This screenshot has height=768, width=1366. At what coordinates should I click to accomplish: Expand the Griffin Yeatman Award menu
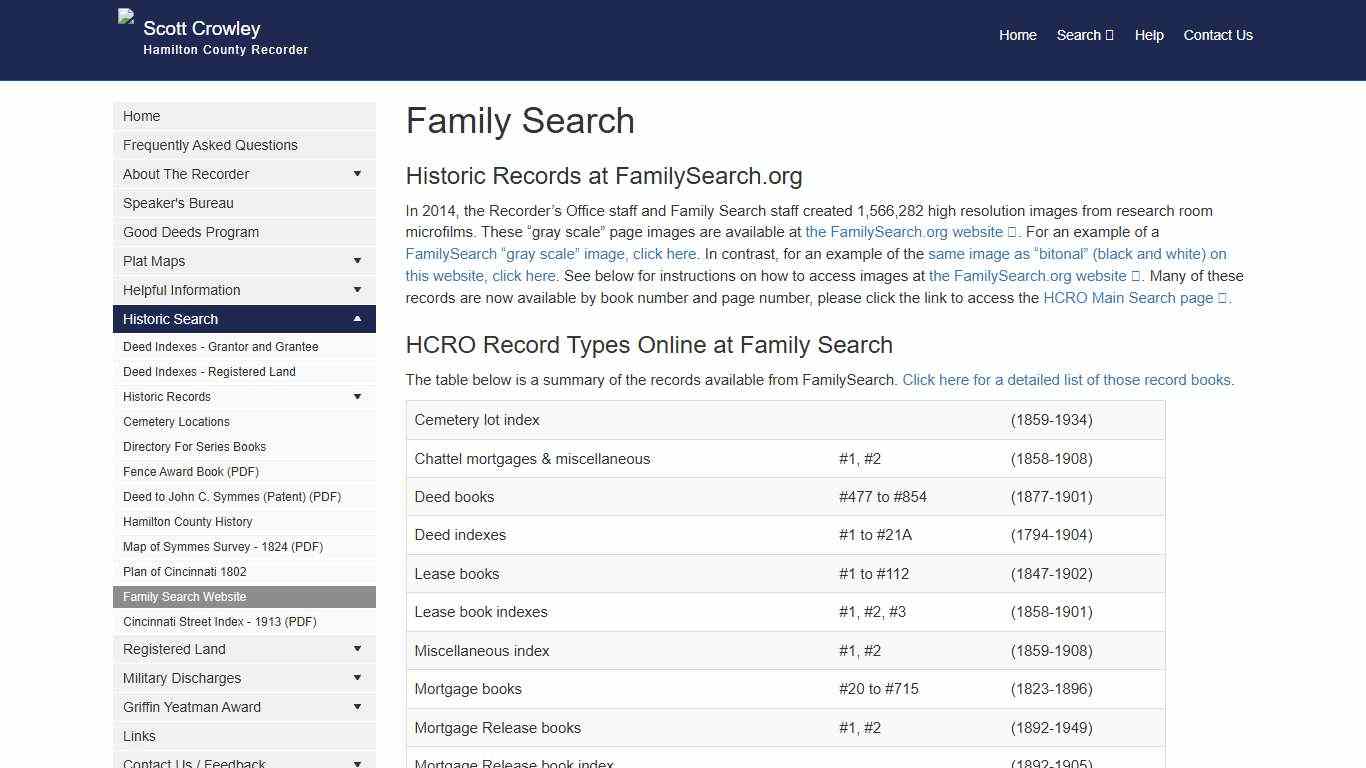tap(357, 707)
